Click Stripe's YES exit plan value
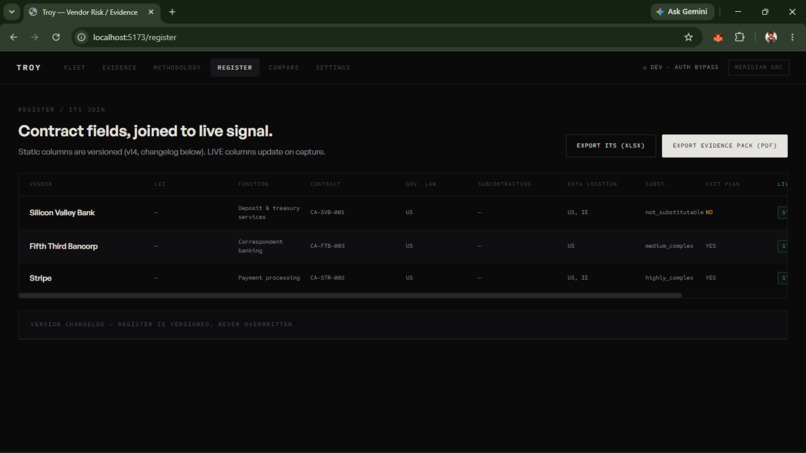 (711, 278)
